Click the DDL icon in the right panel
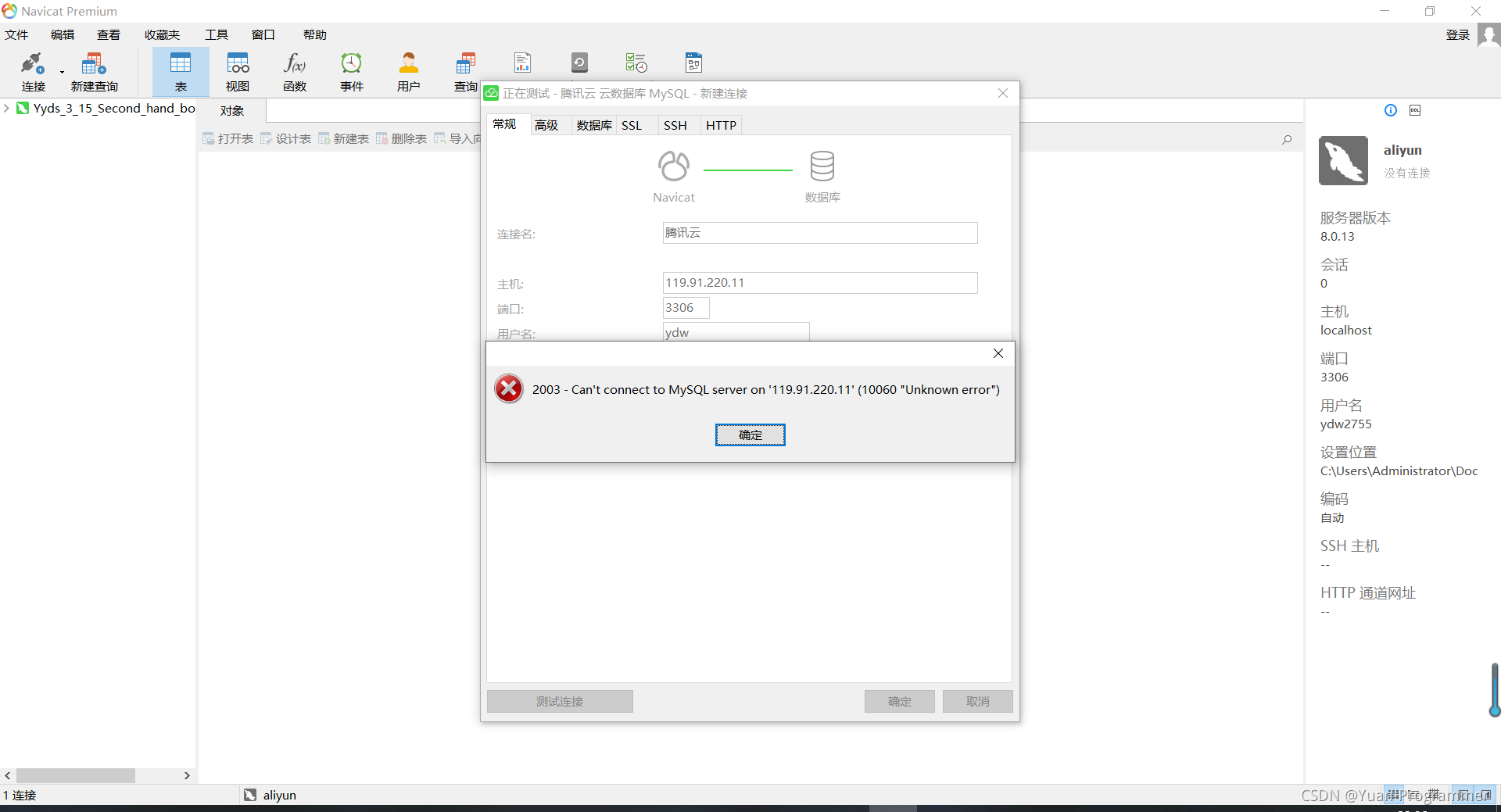 pyautogui.click(x=1415, y=110)
